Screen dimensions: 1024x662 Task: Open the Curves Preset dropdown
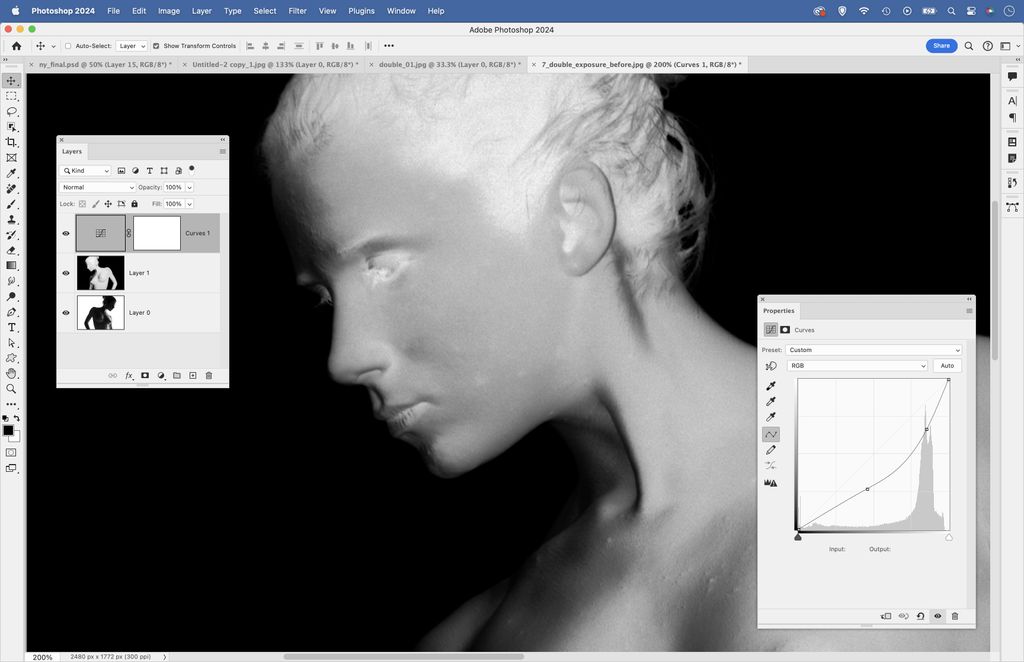point(874,350)
